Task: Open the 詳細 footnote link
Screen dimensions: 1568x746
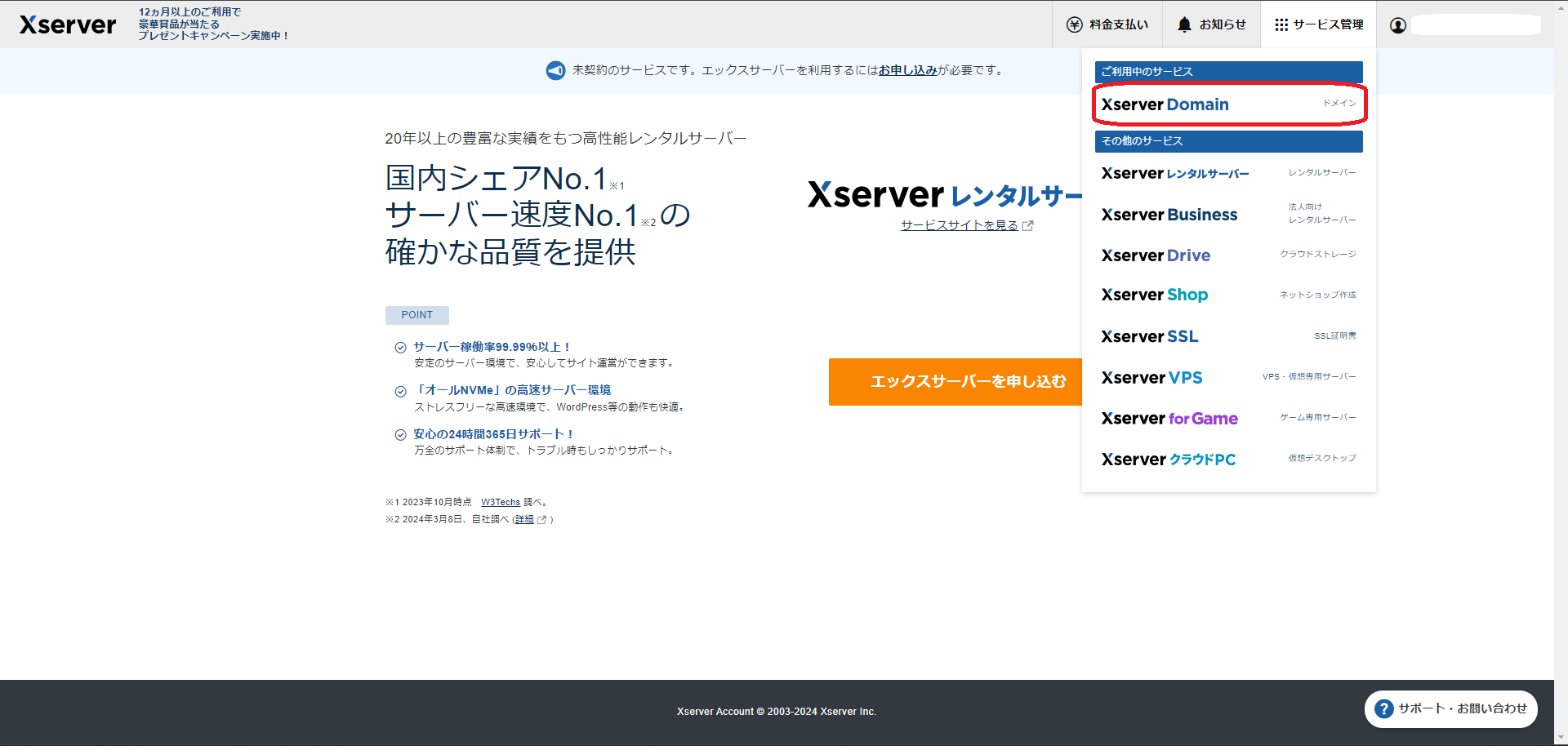Action: click(524, 520)
